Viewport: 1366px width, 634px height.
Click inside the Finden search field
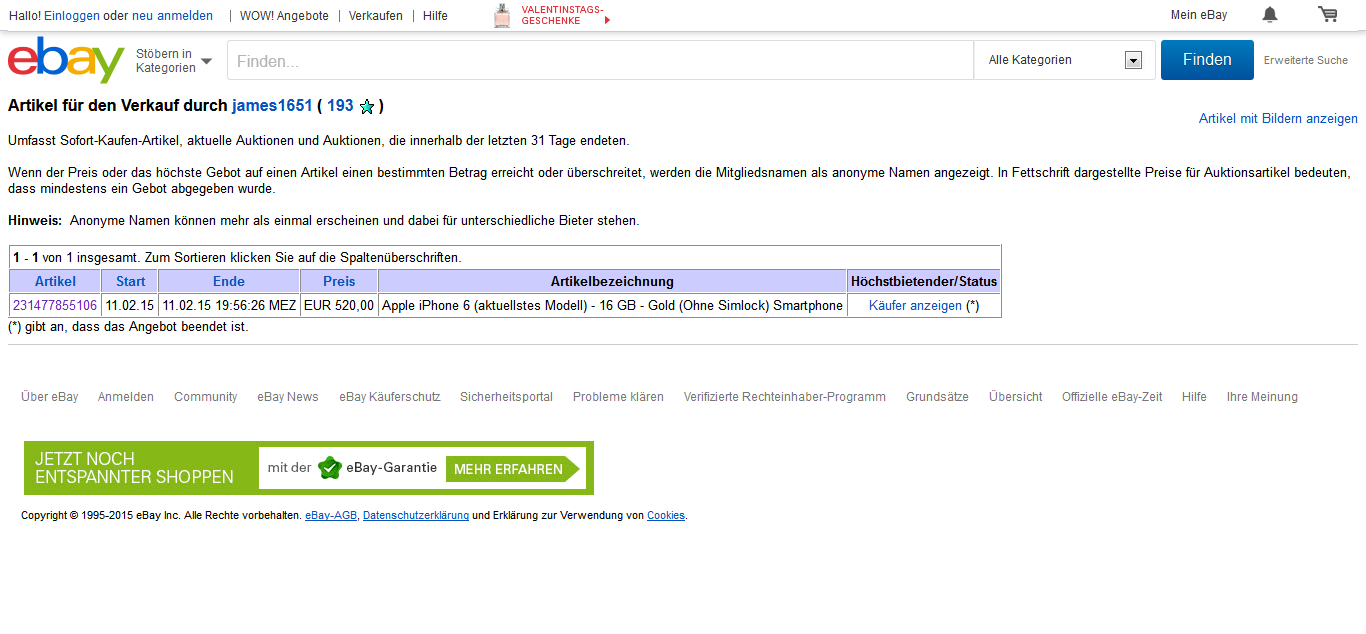pyautogui.click(x=600, y=61)
